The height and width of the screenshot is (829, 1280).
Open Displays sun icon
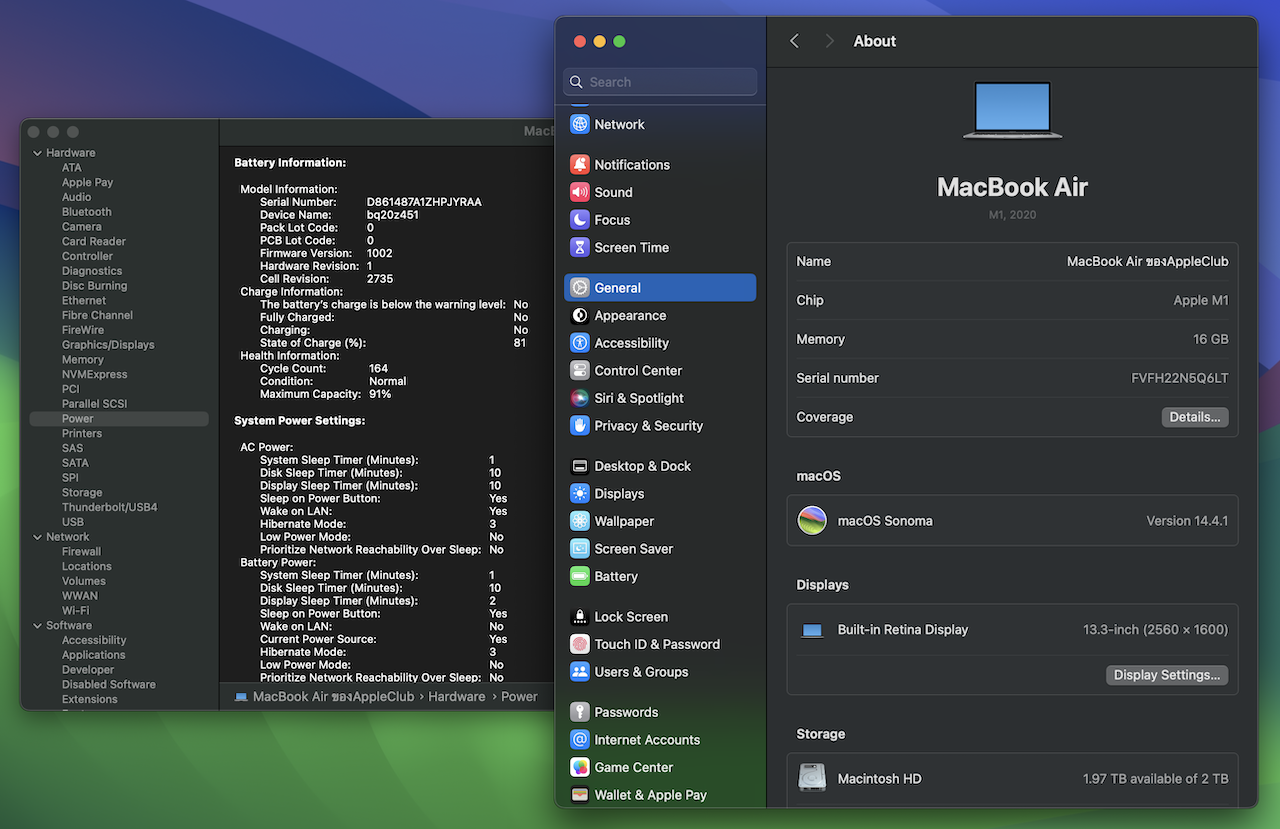tap(580, 494)
